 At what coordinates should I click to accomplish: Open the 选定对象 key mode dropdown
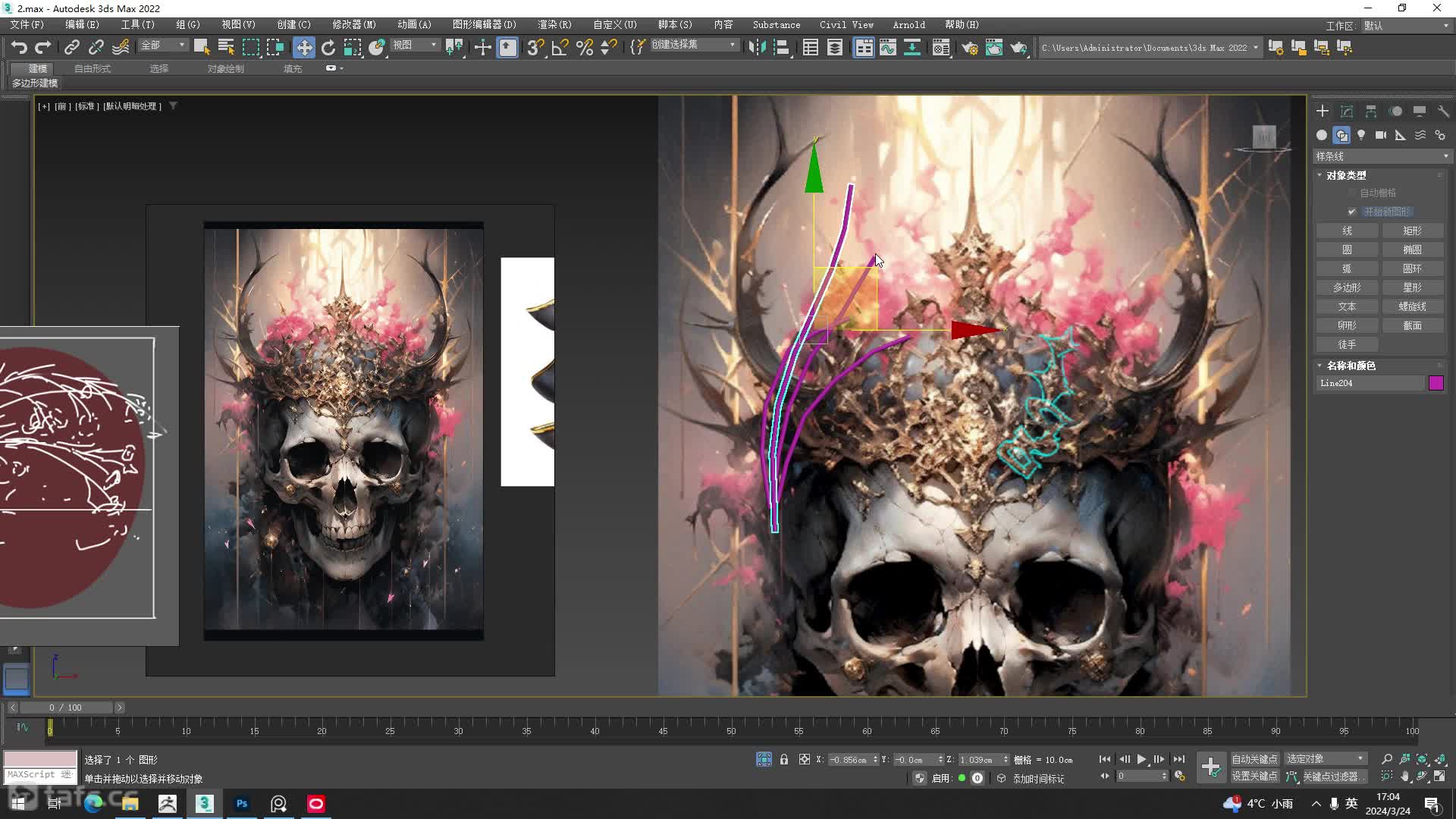point(1325,759)
